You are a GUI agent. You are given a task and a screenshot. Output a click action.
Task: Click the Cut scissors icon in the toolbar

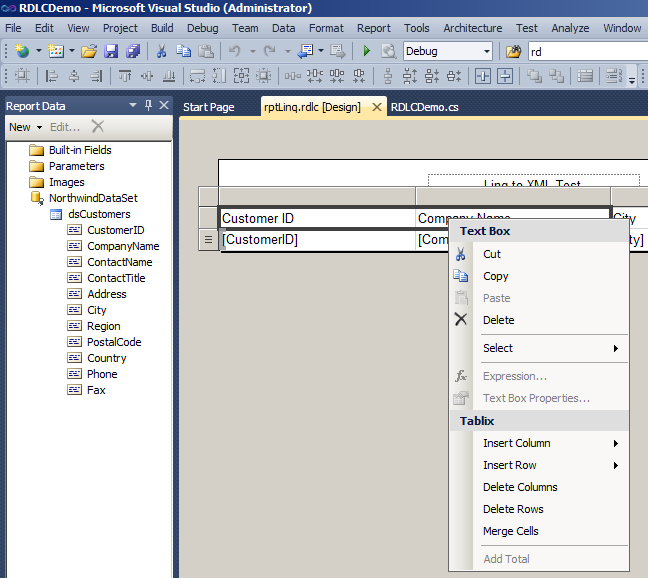[x=161, y=51]
